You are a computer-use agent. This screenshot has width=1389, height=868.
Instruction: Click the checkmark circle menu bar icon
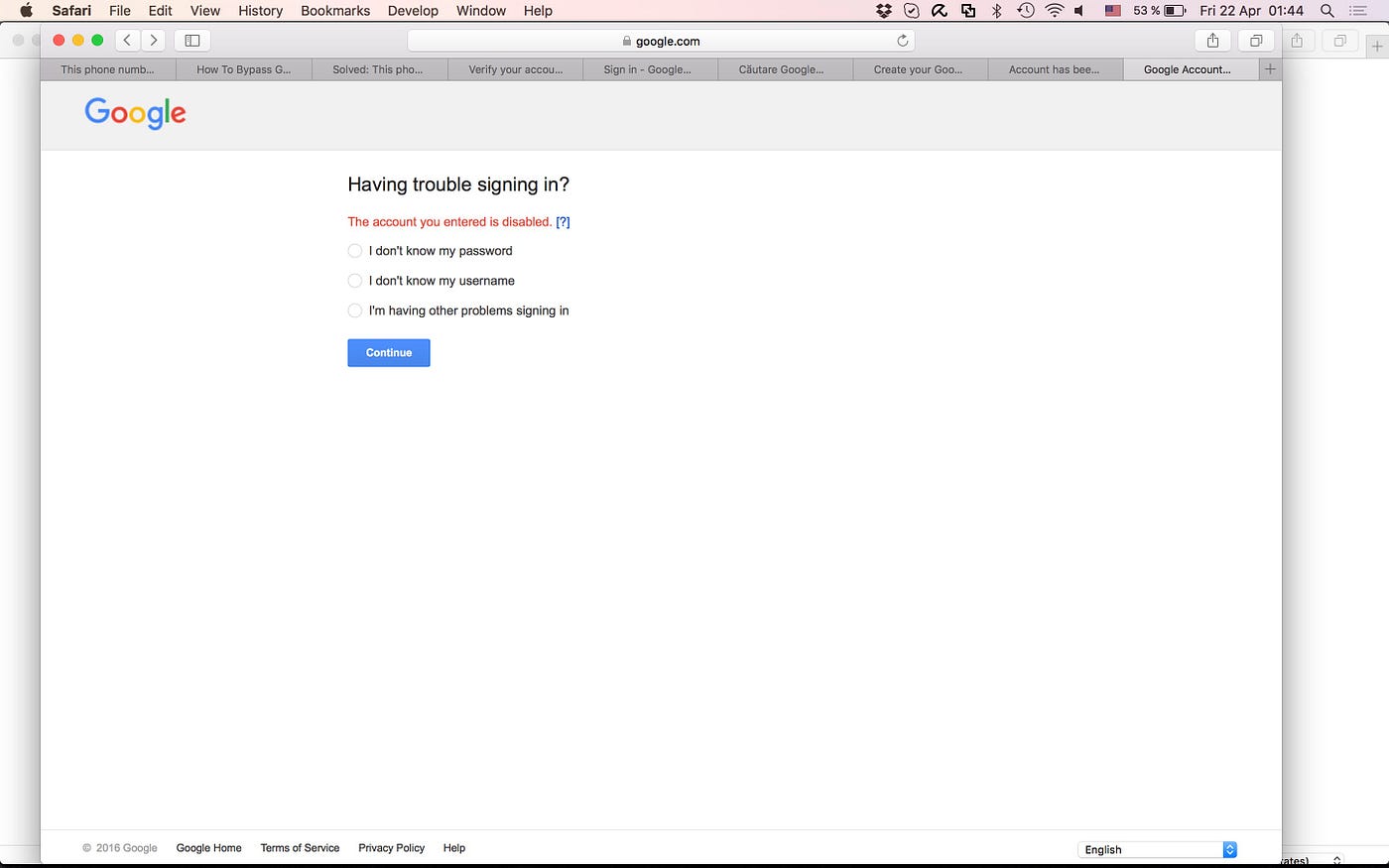tap(912, 11)
